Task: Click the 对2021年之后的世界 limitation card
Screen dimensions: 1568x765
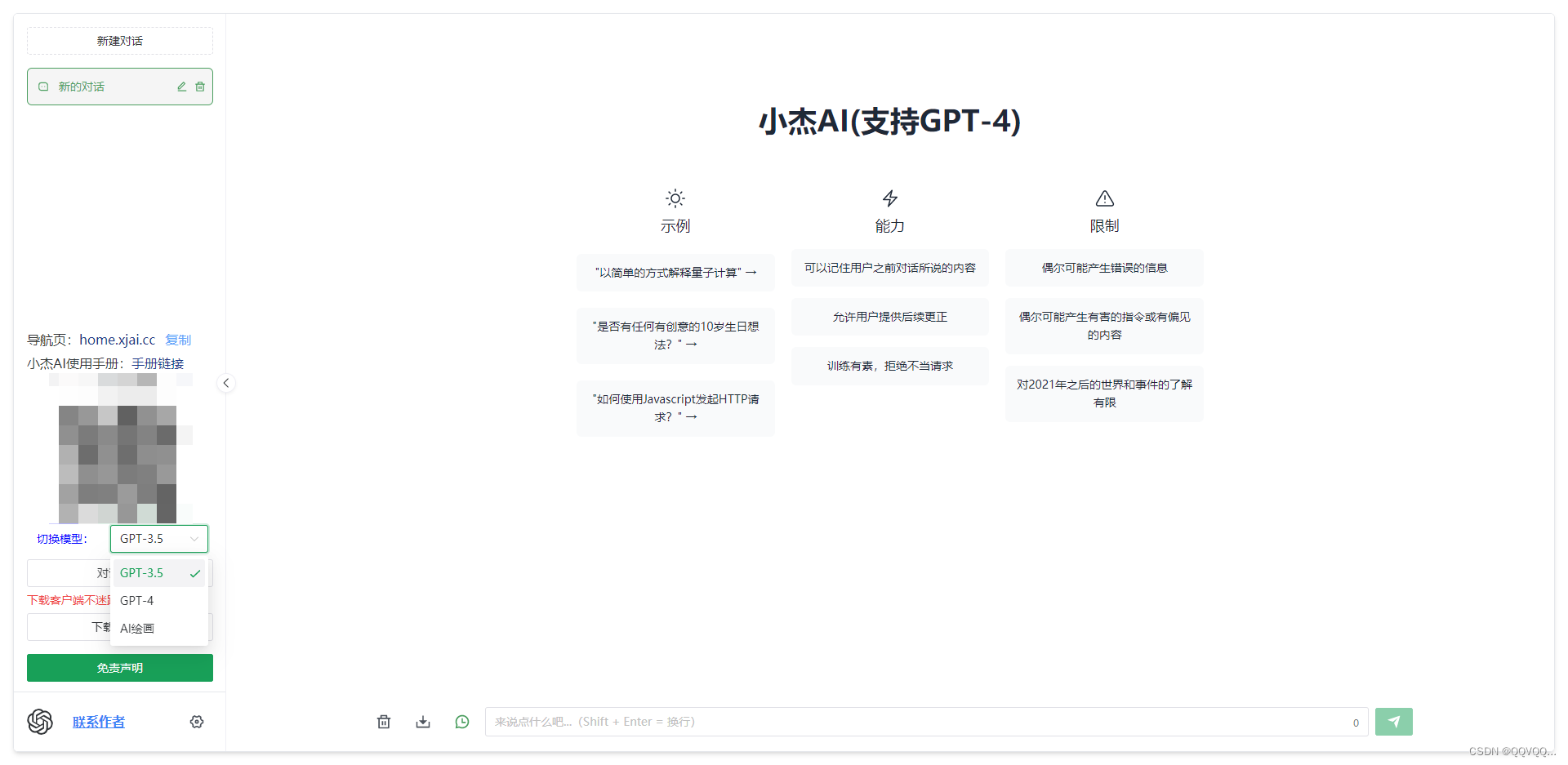Action: pyautogui.click(x=1104, y=394)
